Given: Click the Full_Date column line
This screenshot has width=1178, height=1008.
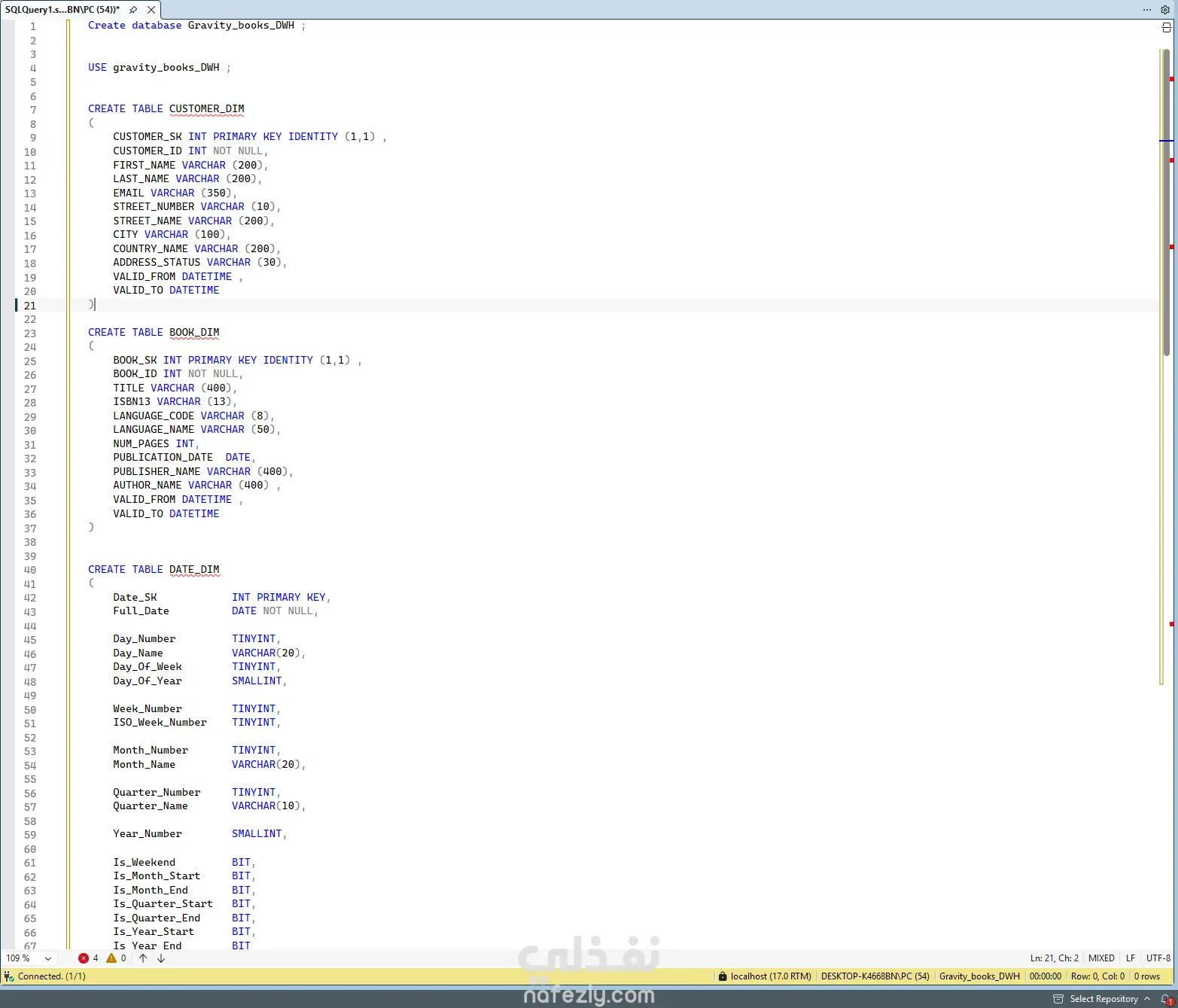Looking at the screenshot, I should [x=215, y=611].
